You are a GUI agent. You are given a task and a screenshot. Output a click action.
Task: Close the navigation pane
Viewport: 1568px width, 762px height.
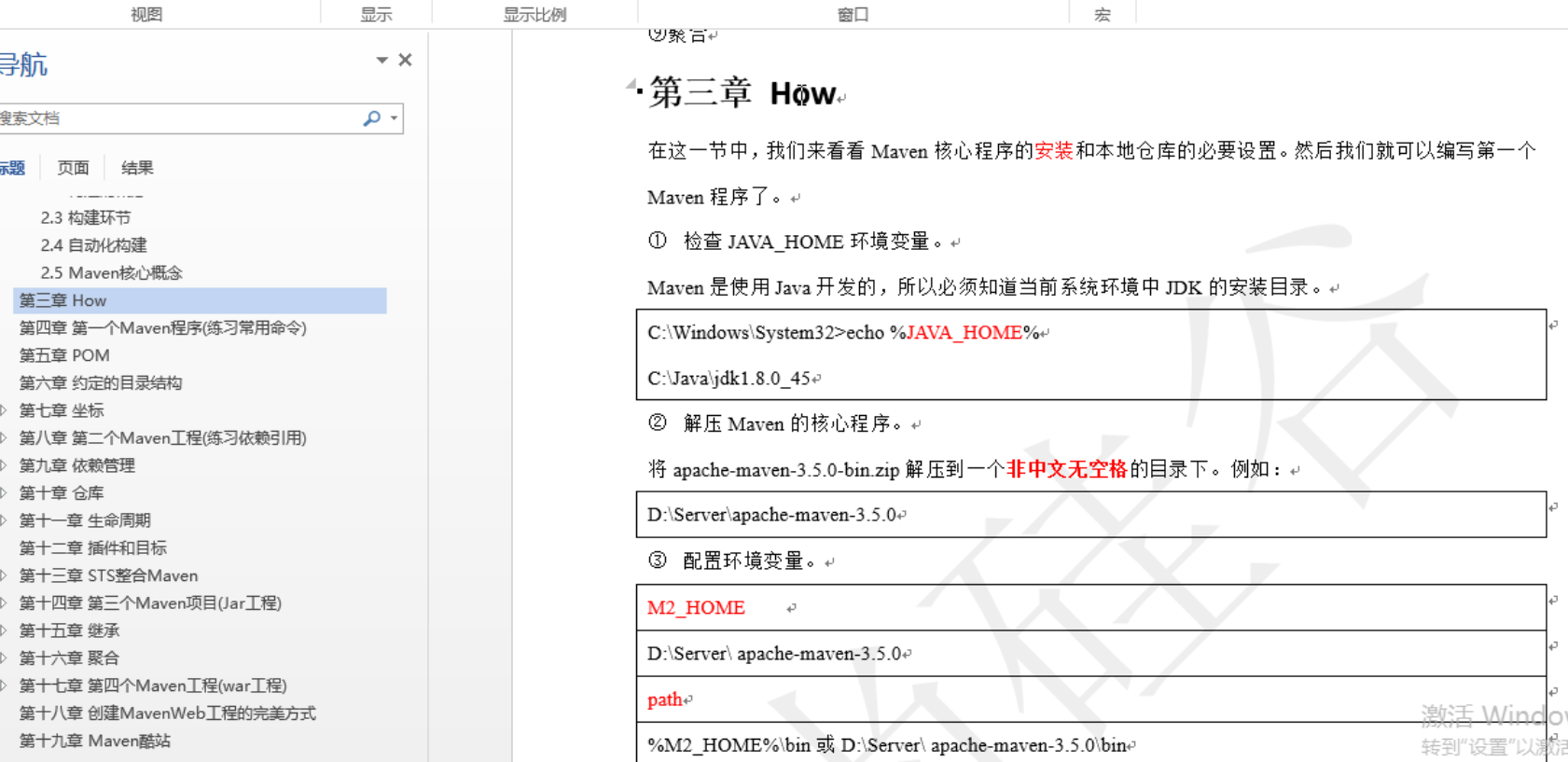pyautogui.click(x=405, y=60)
